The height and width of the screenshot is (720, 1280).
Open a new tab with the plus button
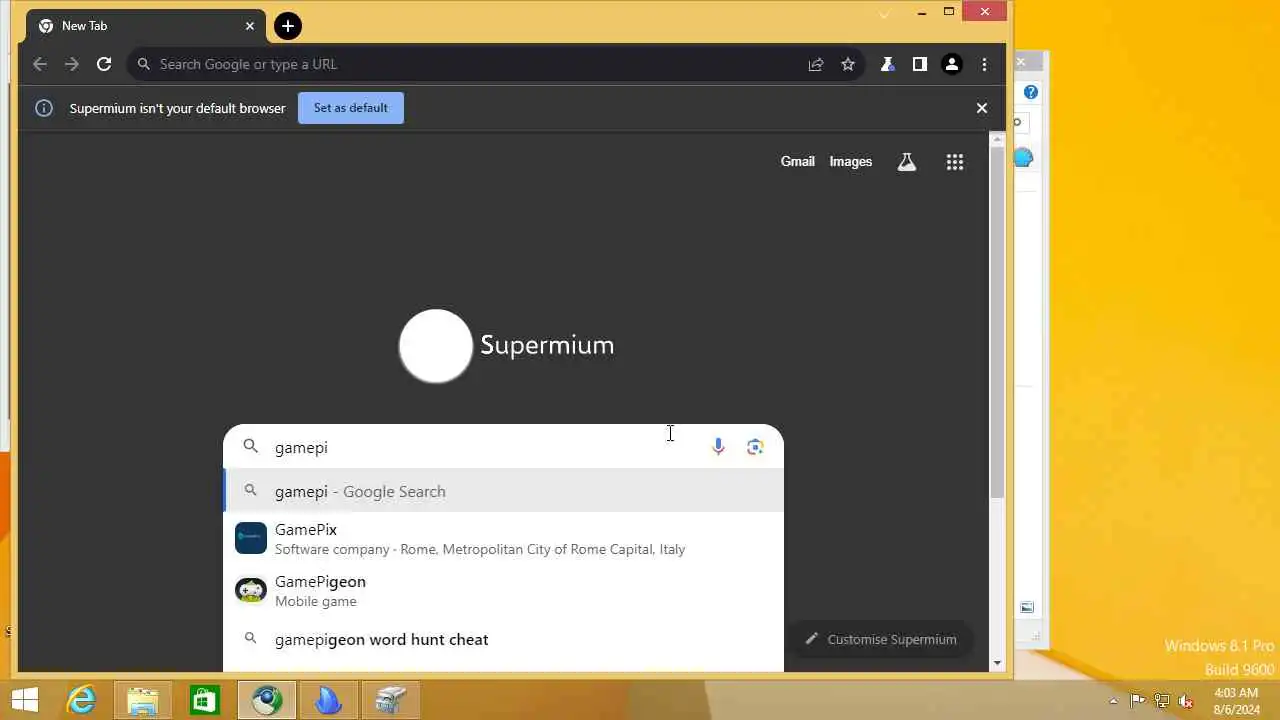(288, 26)
